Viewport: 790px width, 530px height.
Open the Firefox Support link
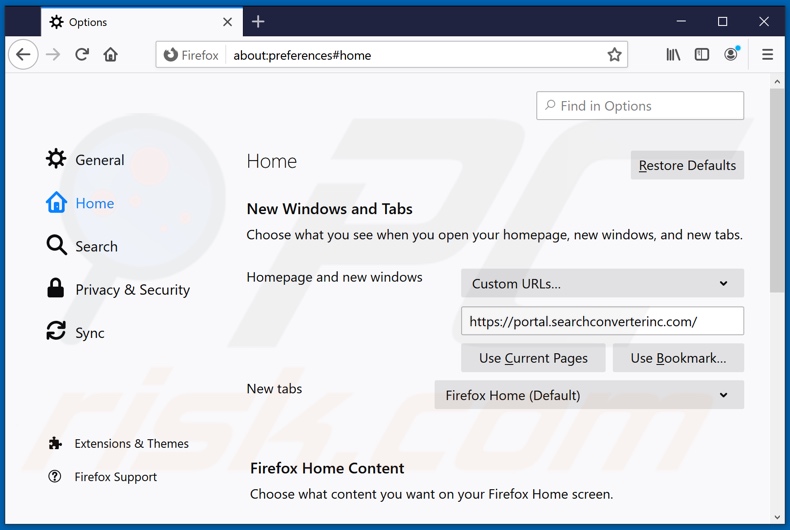tap(115, 477)
